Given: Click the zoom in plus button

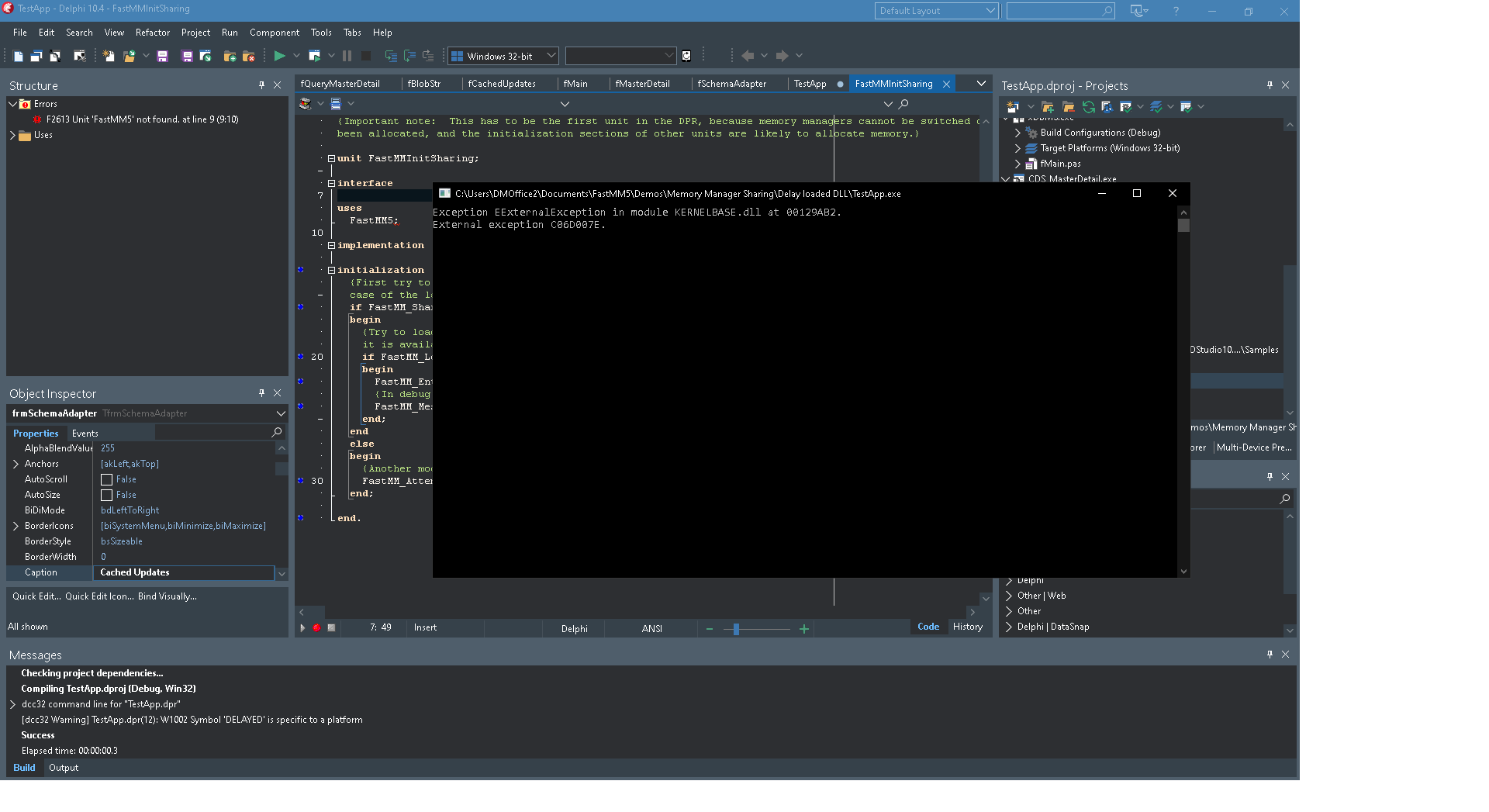Looking at the screenshot, I should 804,629.
